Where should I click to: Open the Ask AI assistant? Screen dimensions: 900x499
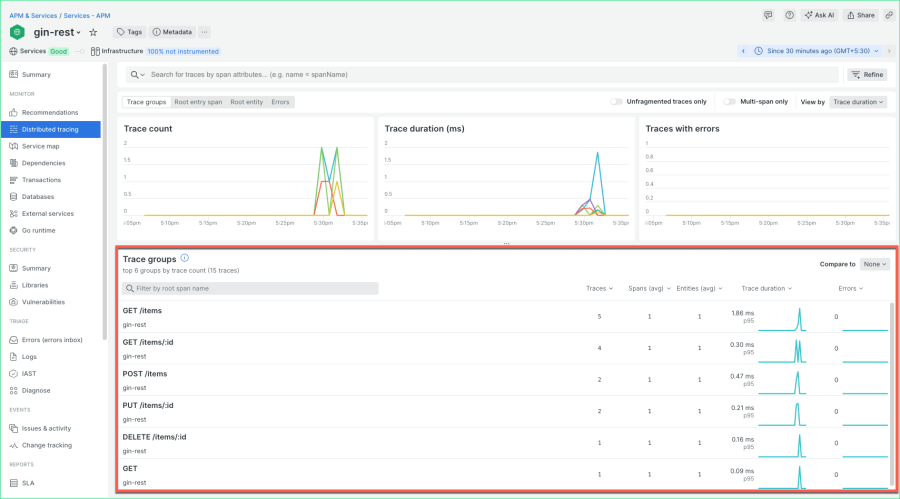pos(819,15)
